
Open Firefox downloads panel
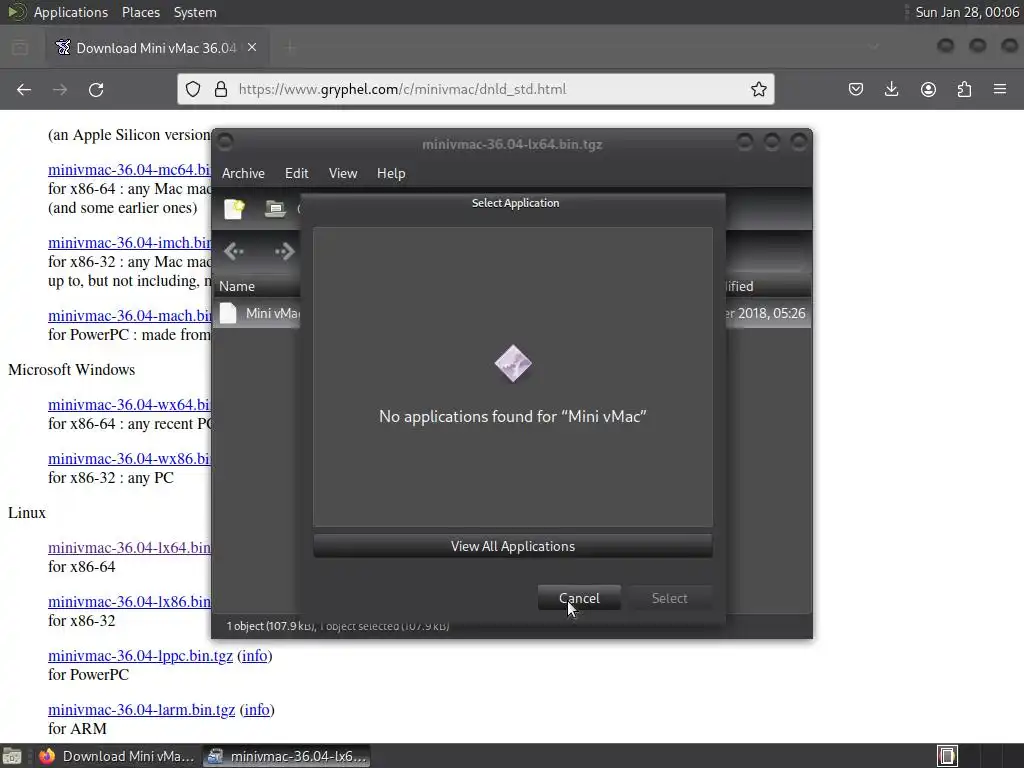pyautogui.click(x=891, y=89)
